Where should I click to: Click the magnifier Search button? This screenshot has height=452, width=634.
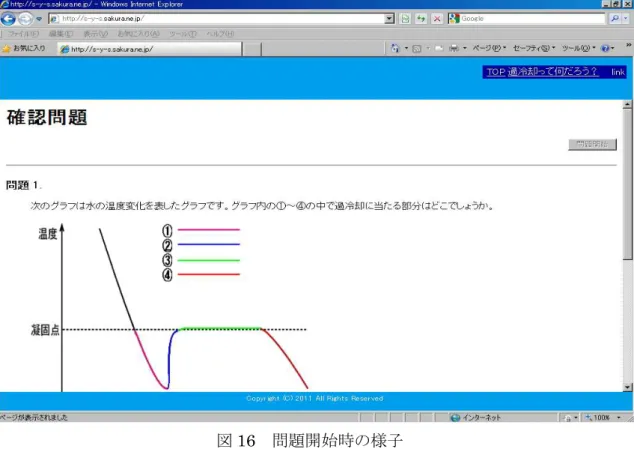[x=615, y=19]
